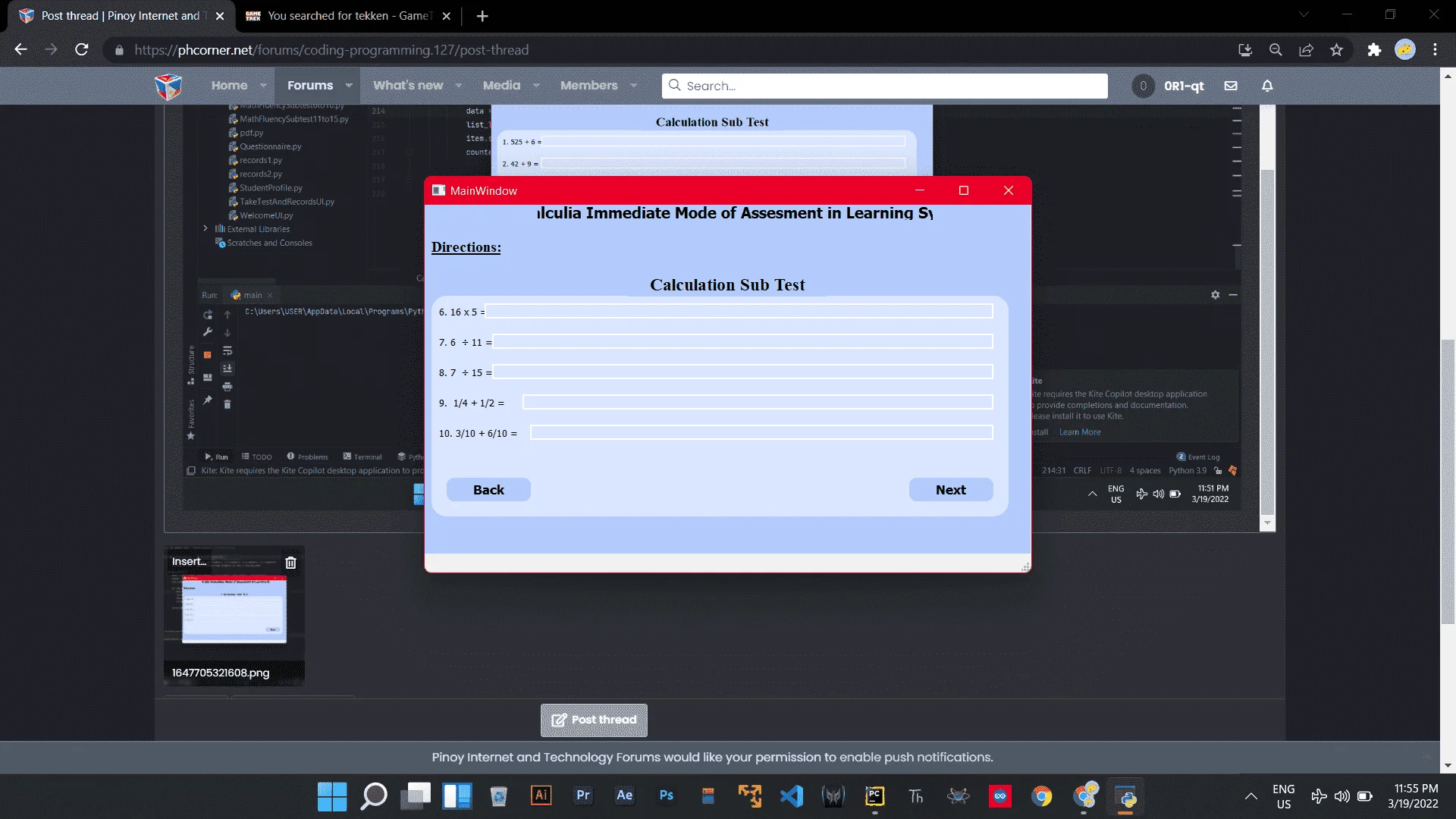Open the Chrome extensions puzzle icon
Screen dimensions: 1456x819
[x=1374, y=50]
